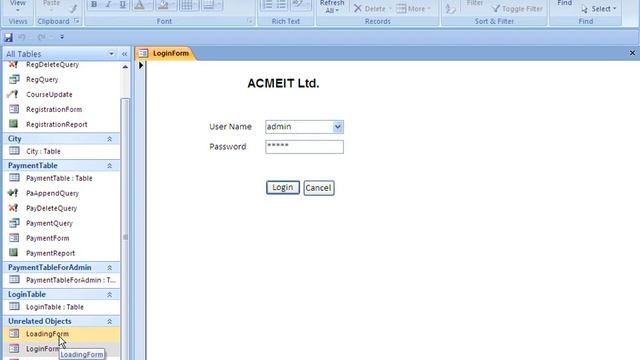The height and width of the screenshot is (360, 640).
Task: Click the RegistrationForm form icon
Action: click(14, 109)
